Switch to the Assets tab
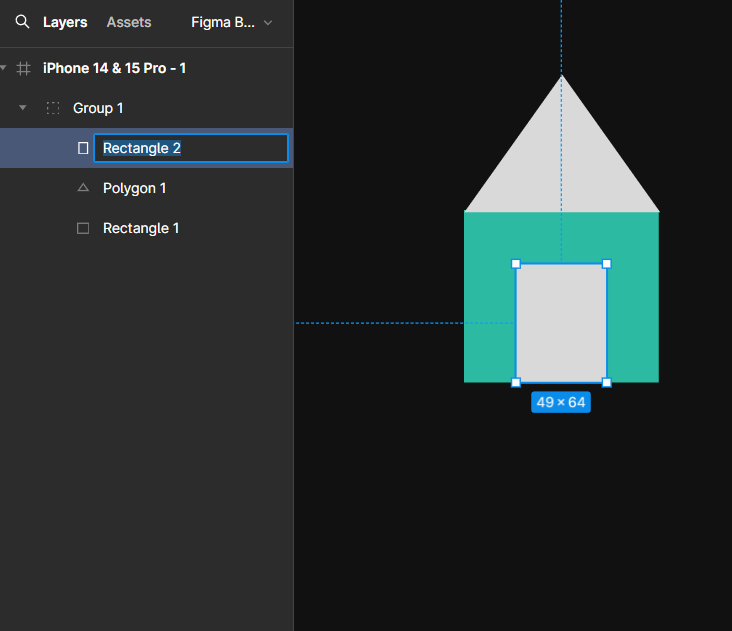 coord(129,22)
